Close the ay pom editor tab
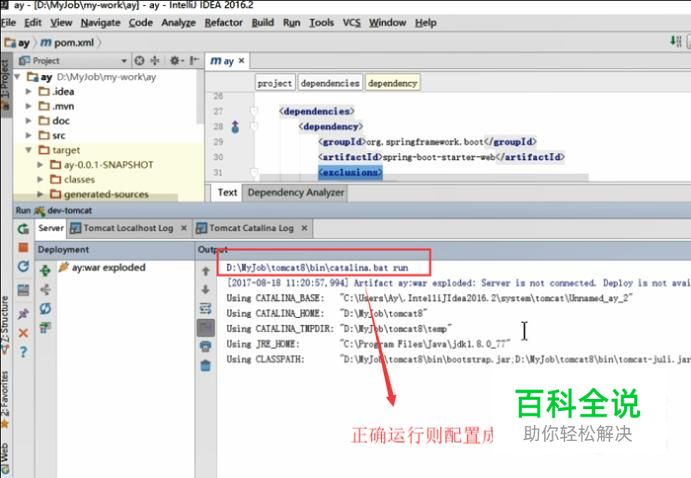691x478 pixels. tap(241, 61)
